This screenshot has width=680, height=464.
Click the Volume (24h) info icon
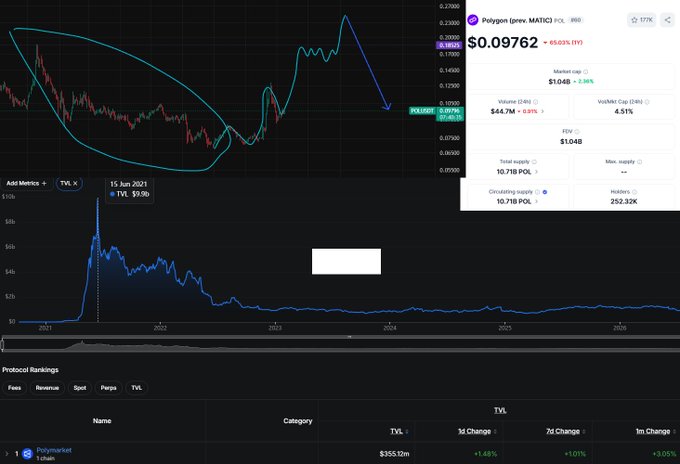click(536, 102)
